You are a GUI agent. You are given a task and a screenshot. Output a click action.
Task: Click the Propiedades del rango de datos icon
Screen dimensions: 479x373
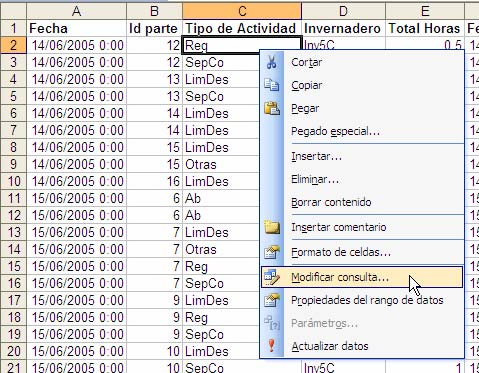[272, 300]
